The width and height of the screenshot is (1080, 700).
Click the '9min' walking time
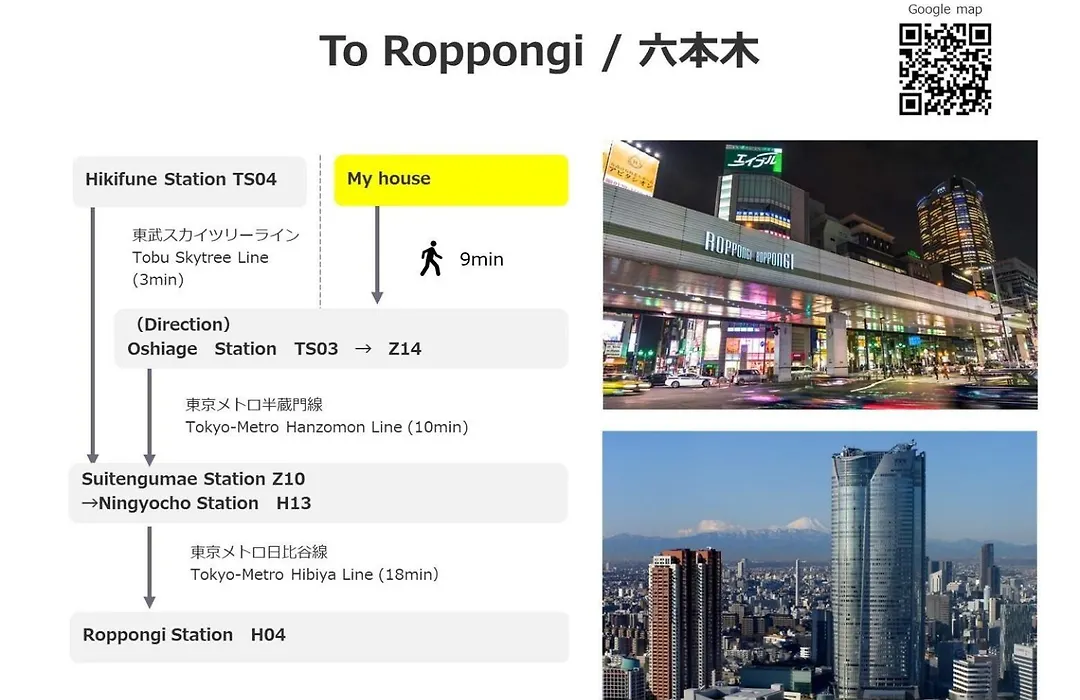tap(481, 259)
